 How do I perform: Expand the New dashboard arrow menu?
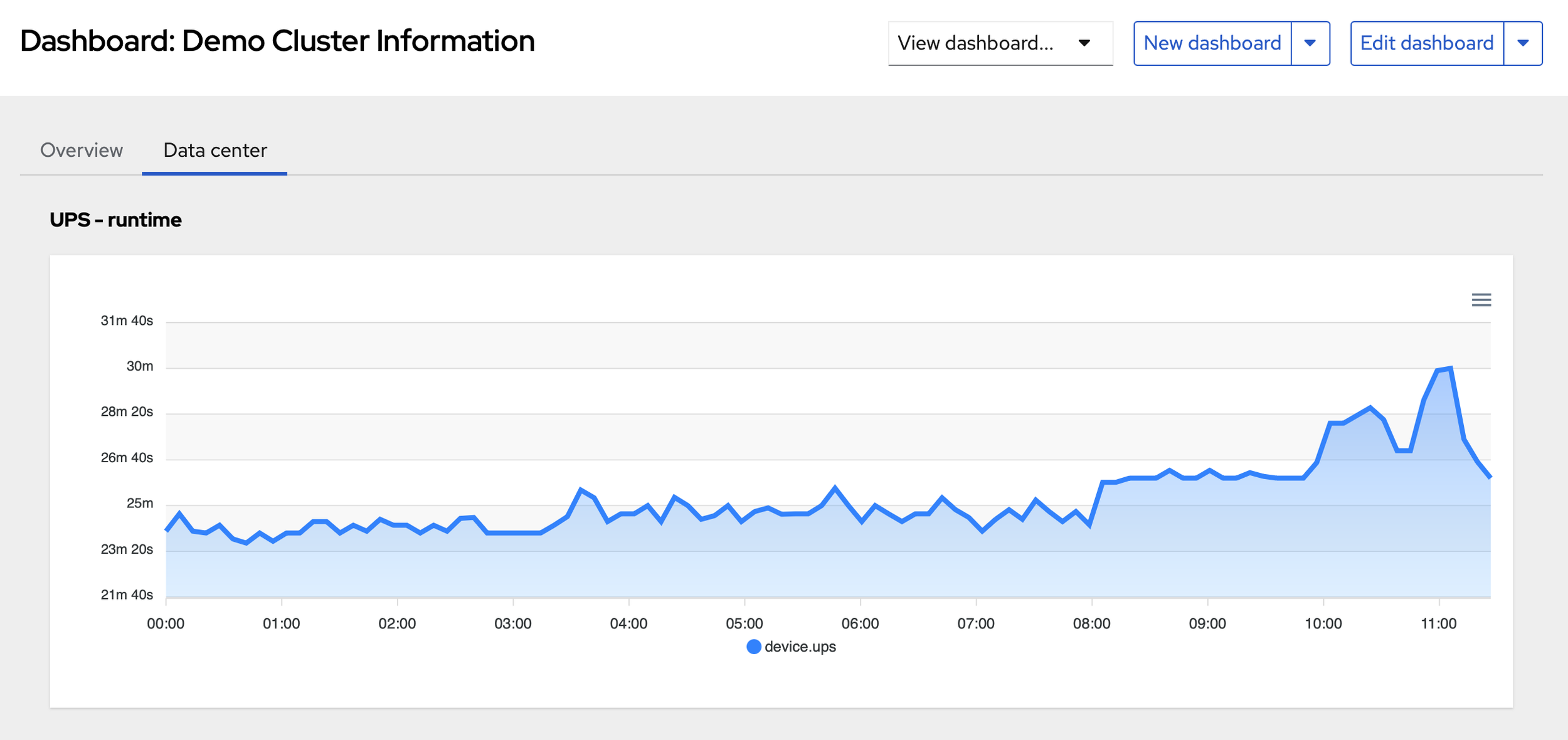click(1310, 43)
